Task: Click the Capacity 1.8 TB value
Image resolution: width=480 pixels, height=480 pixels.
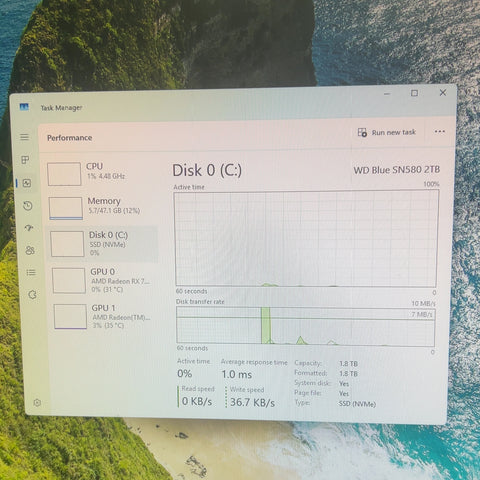Action: [348, 364]
